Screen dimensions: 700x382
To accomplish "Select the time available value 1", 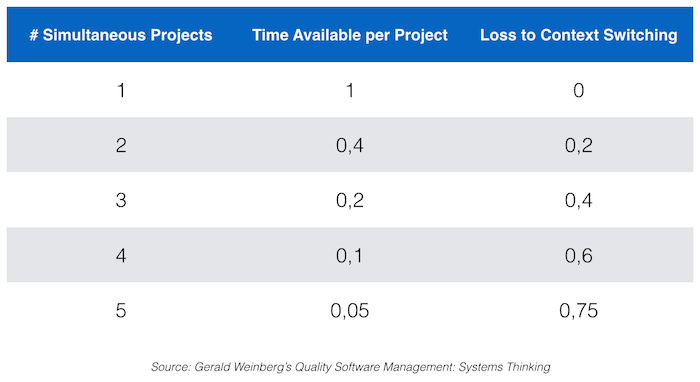I will point(350,91).
